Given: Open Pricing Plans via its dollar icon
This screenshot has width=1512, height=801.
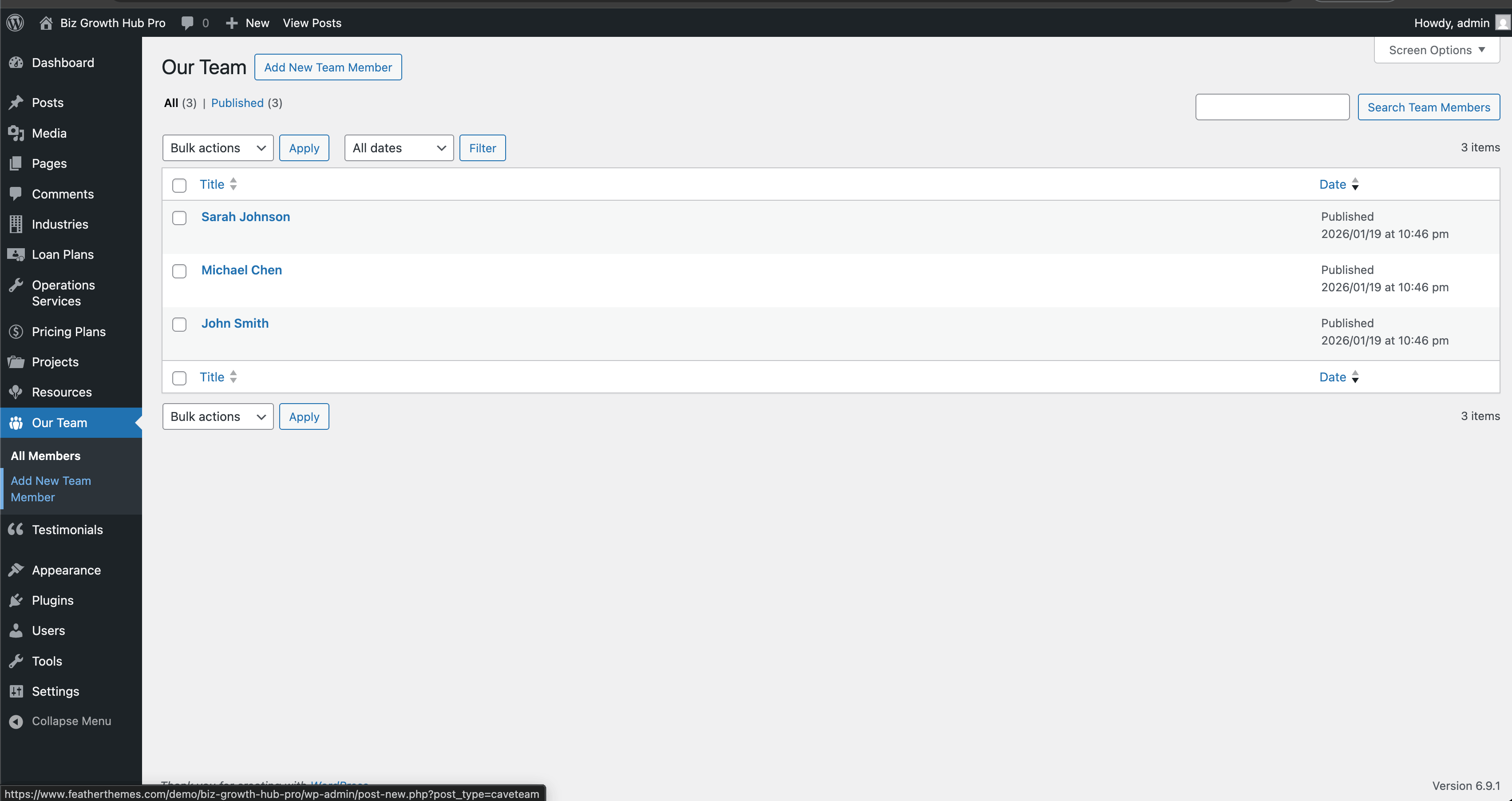Looking at the screenshot, I should pos(16,331).
